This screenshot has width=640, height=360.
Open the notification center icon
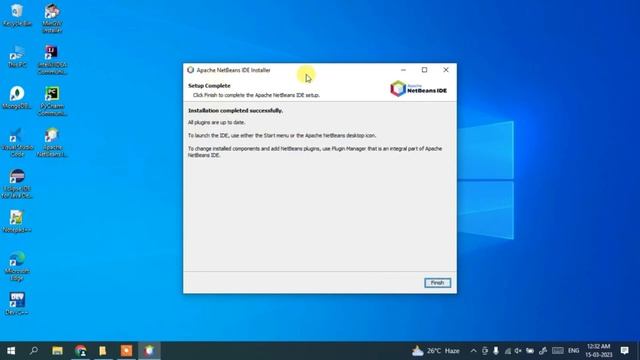[624, 351]
